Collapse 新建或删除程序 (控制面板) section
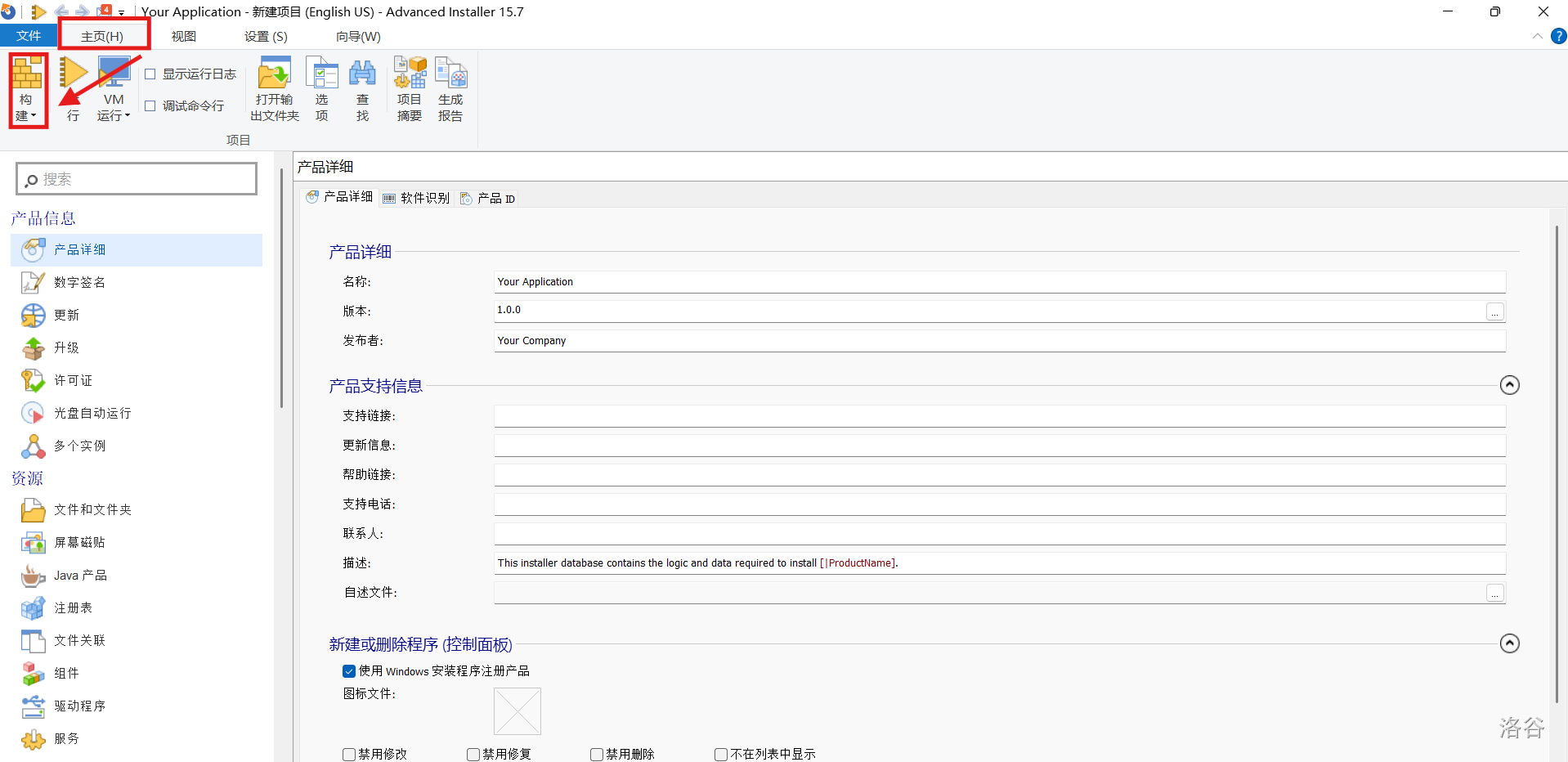1568x762 pixels. click(1509, 643)
